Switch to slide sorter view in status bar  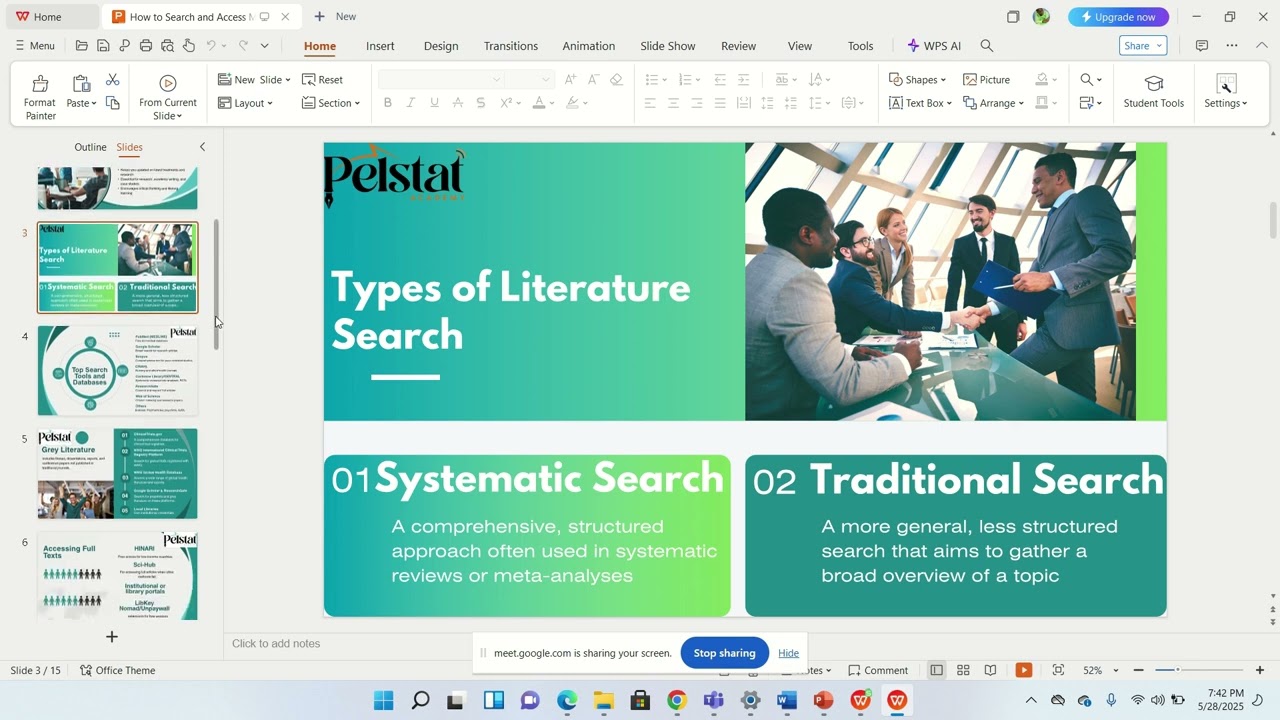[x=963, y=670]
